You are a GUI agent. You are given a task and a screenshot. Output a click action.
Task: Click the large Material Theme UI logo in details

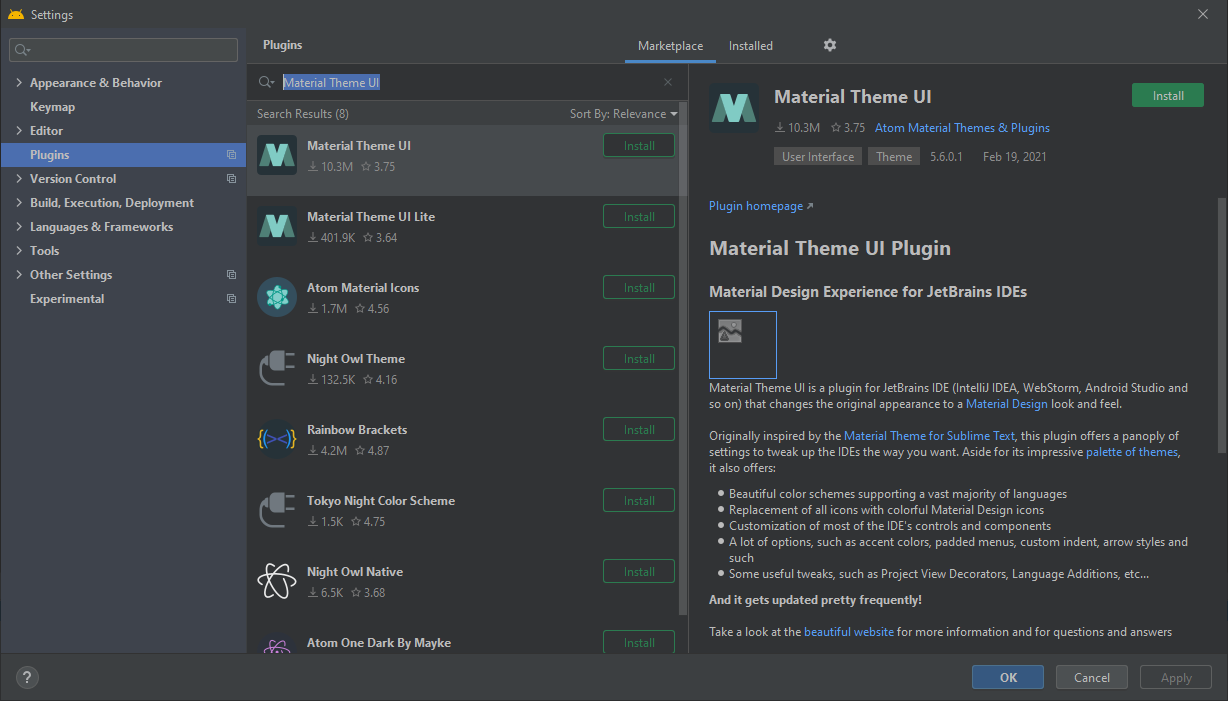[735, 109]
